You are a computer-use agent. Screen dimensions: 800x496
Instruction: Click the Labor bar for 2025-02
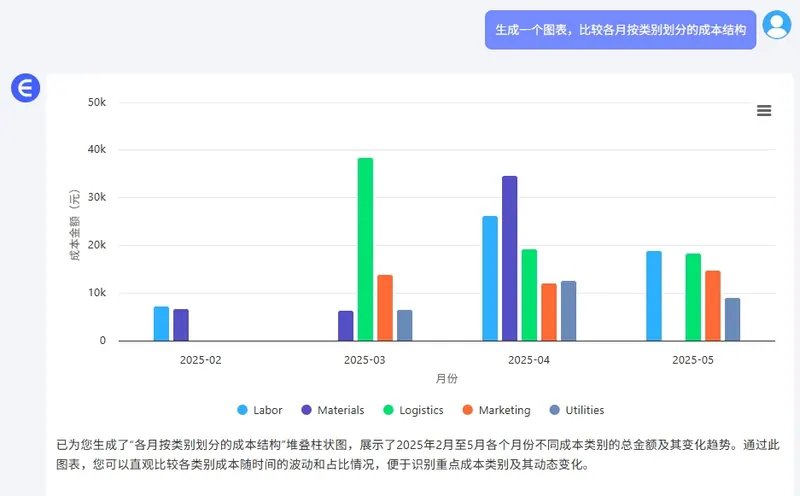tap(161, 323)
